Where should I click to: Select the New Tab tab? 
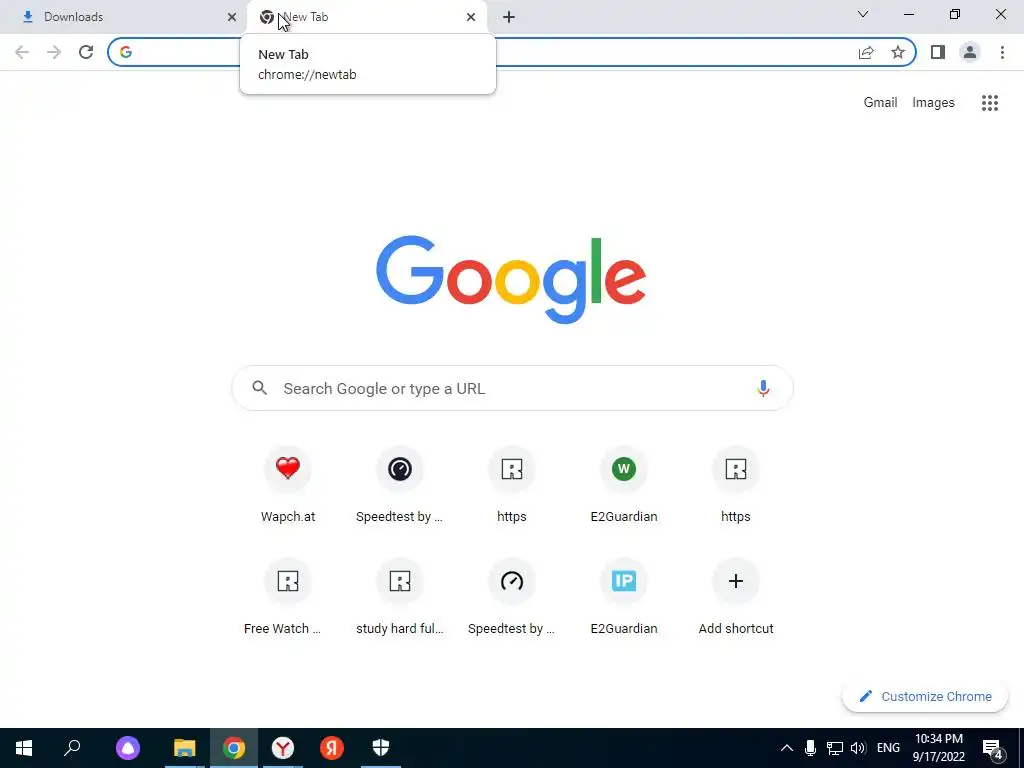[x=367, y=17]
